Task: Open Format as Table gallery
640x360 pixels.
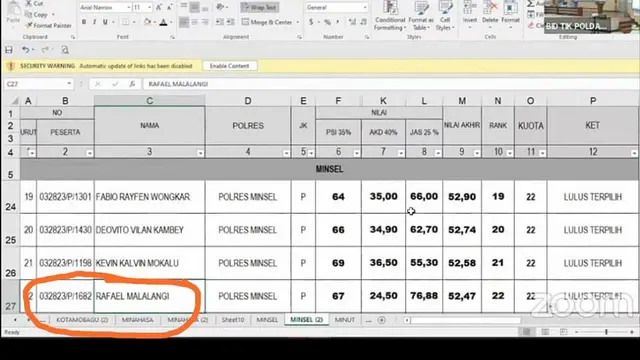Action: click(x=421, y=16)
